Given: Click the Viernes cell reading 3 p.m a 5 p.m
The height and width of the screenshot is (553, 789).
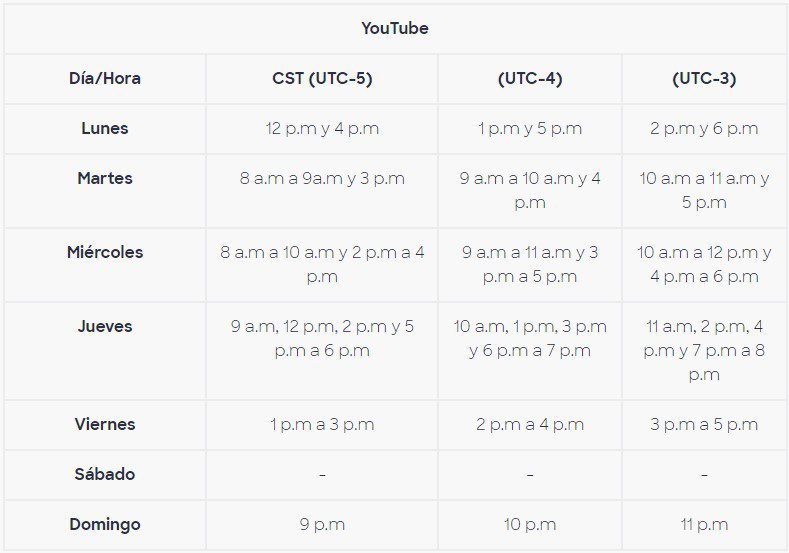Looking at the screenshot, I should (704, 425).
